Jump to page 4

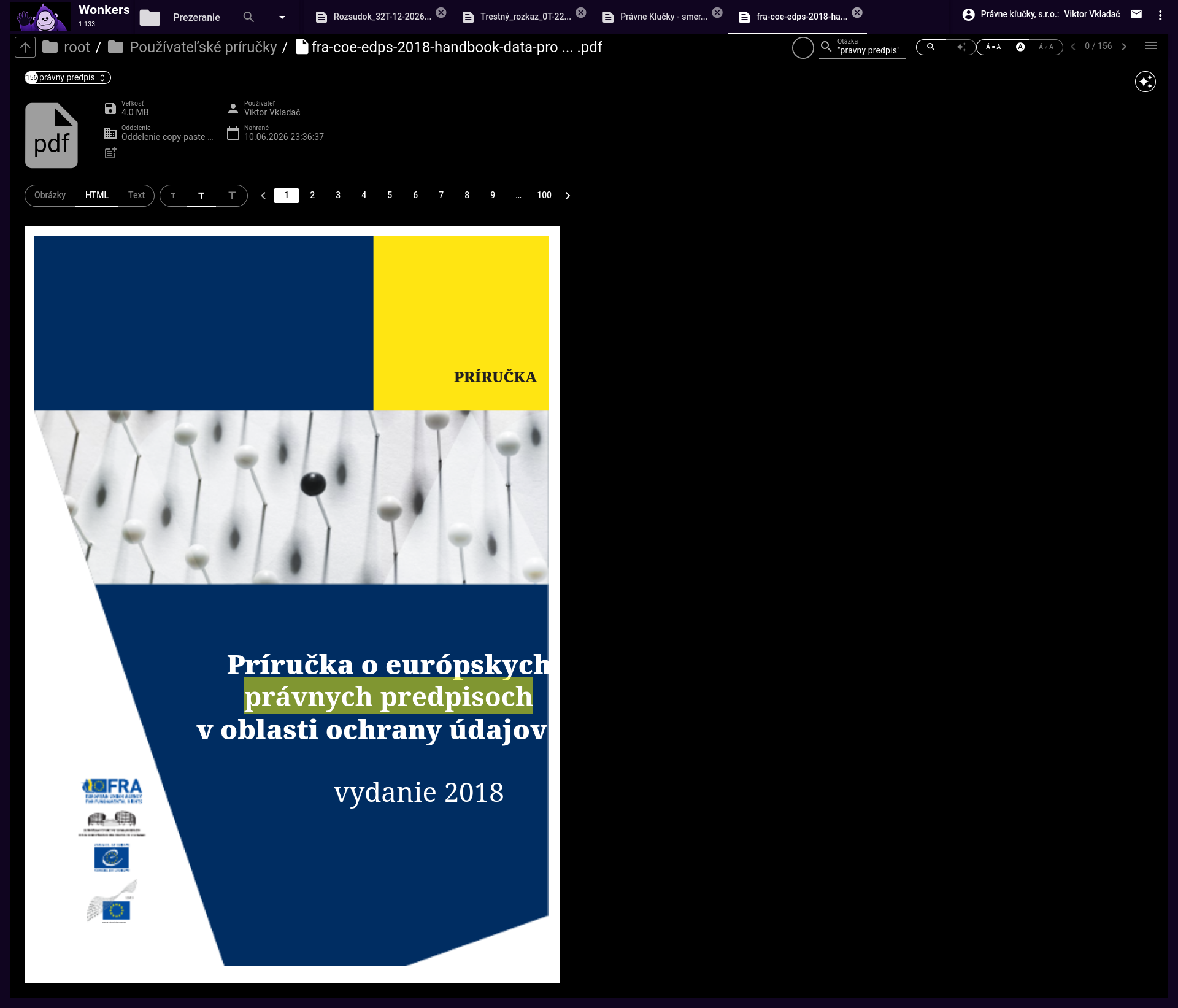(364, 195)
